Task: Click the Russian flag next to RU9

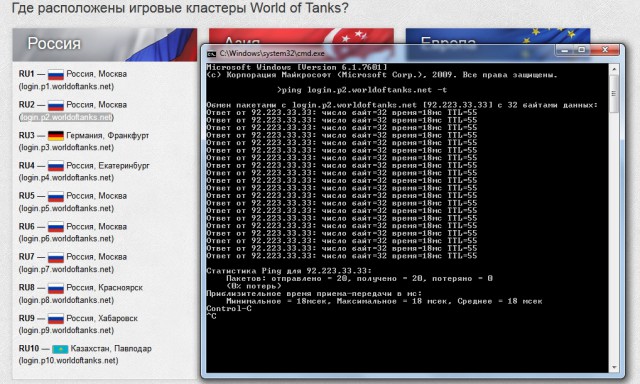Action: (56, 318)
